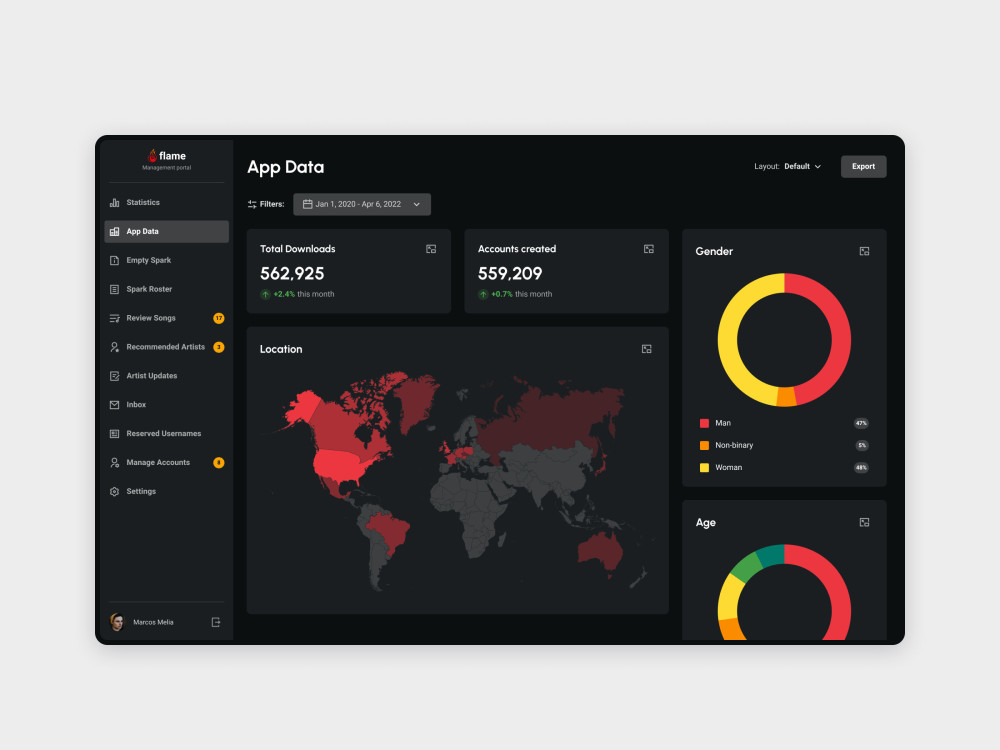Open Artist Updates page
This screenshot has height=750, width=1000.
[x=166, y=376]
